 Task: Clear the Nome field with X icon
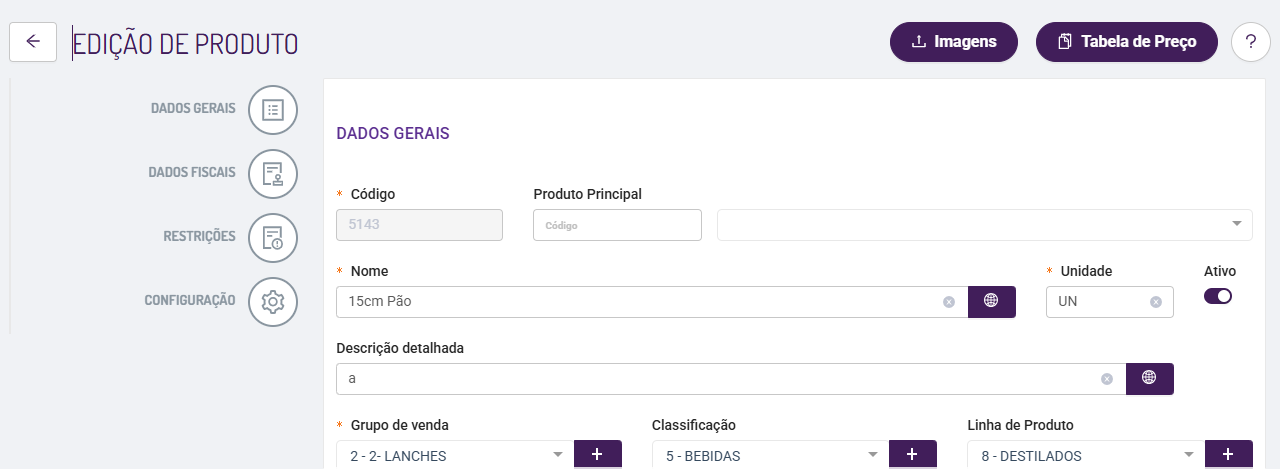(949, 302)
